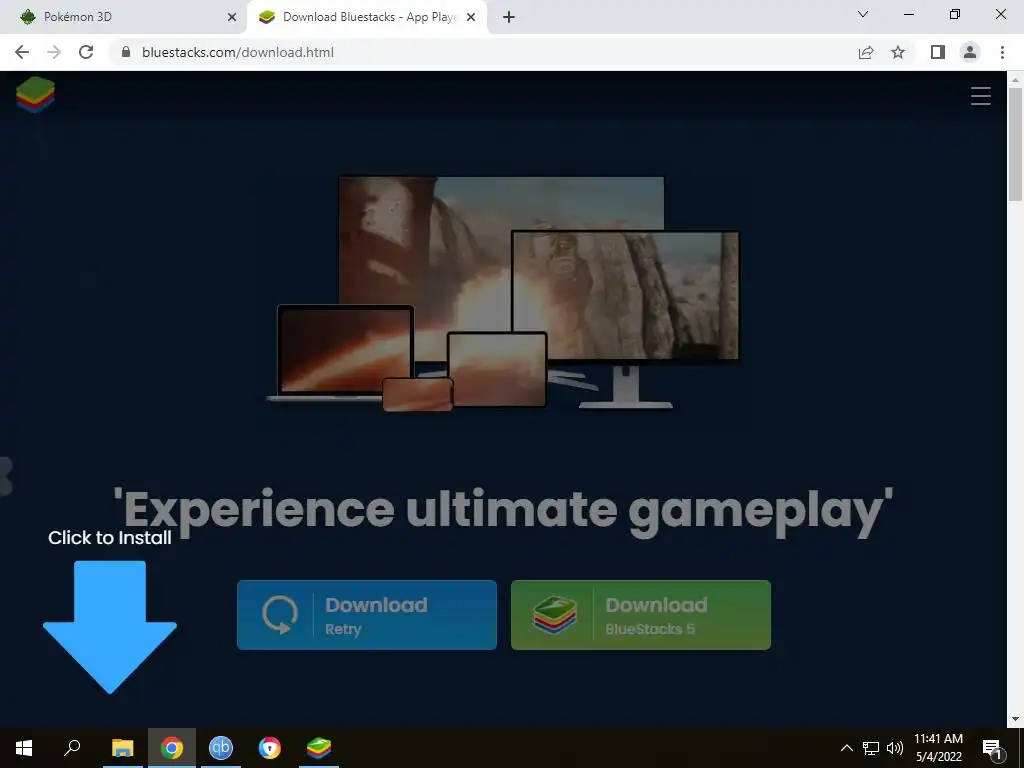This screenshot has width=1024, height=768.
Task: Click the Download Retry button
Action: tap(366, 615)
